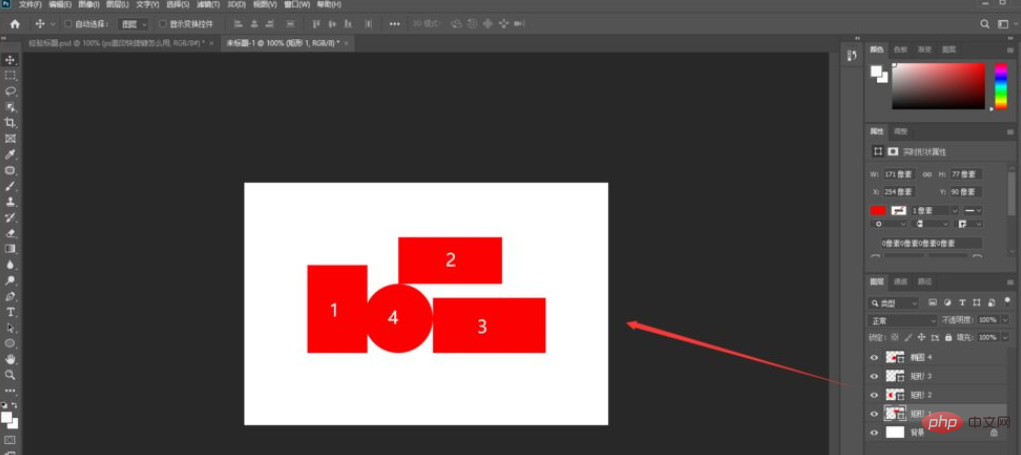The height and width of the screenshot is (455, 1021).
Task: Click the W width field 171像素
Action: click(x=900, y=174)
